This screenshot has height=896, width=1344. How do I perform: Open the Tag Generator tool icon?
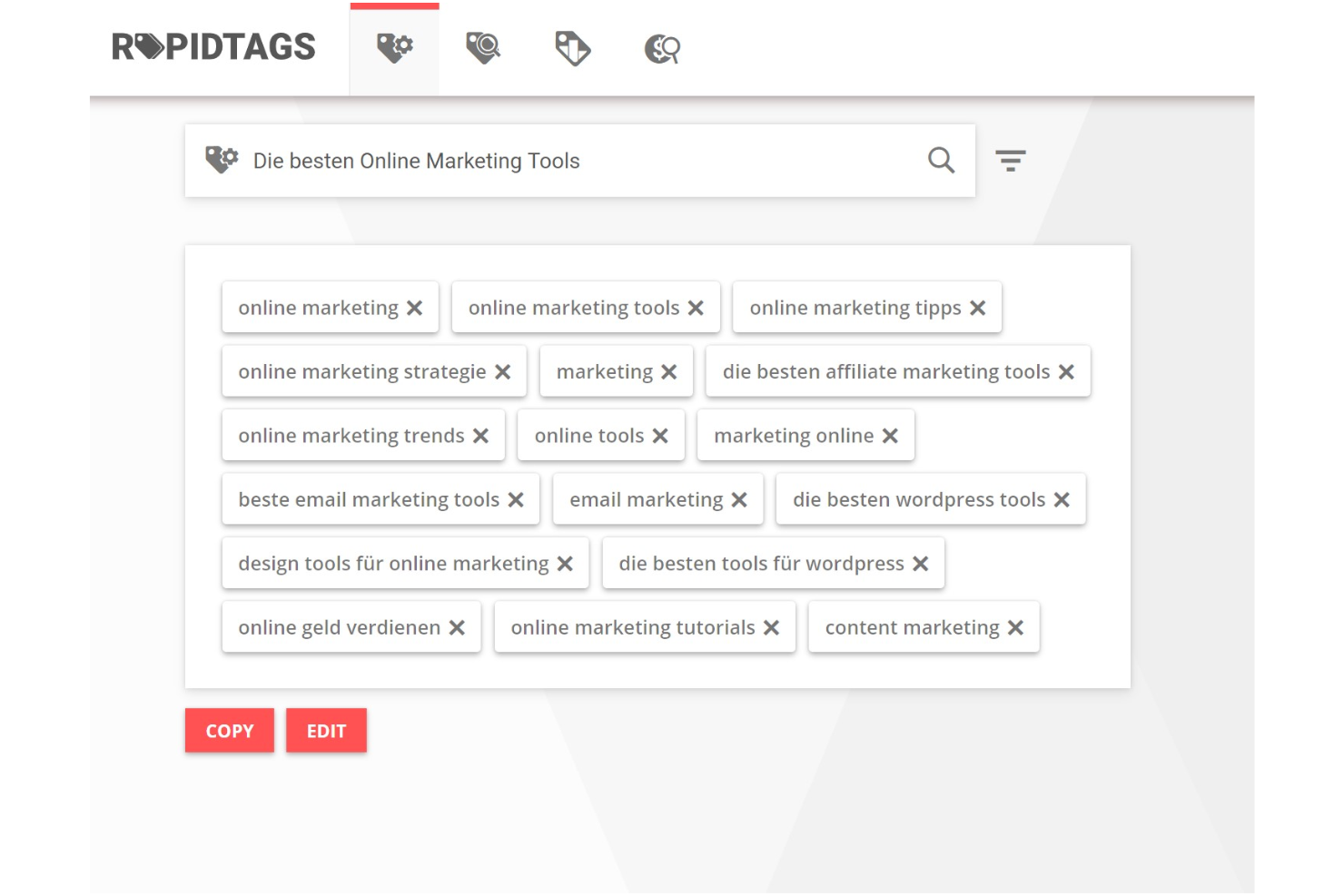tap(393, 47)
